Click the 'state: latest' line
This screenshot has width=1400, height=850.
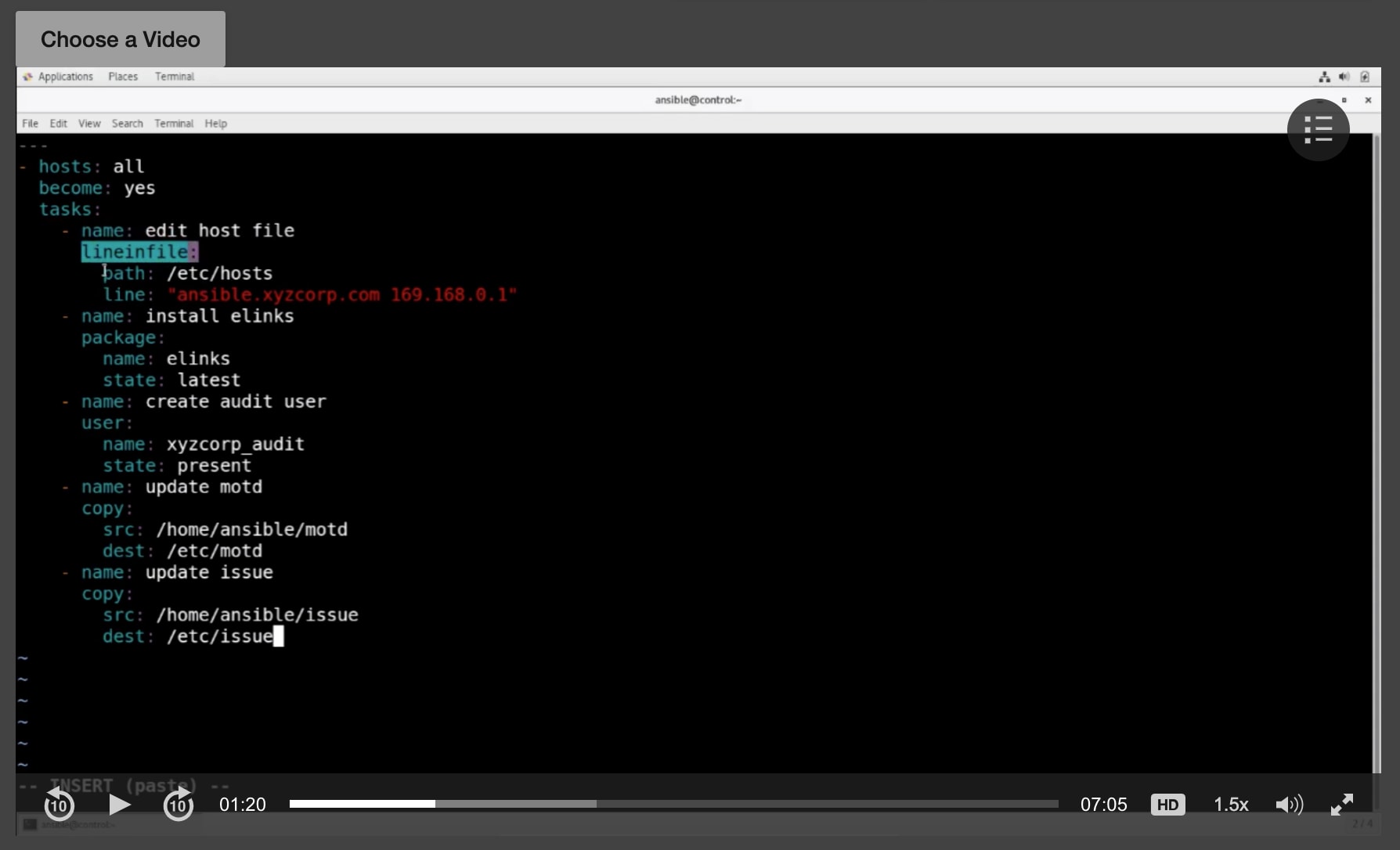pyautogui.click(x=171, y=380)
